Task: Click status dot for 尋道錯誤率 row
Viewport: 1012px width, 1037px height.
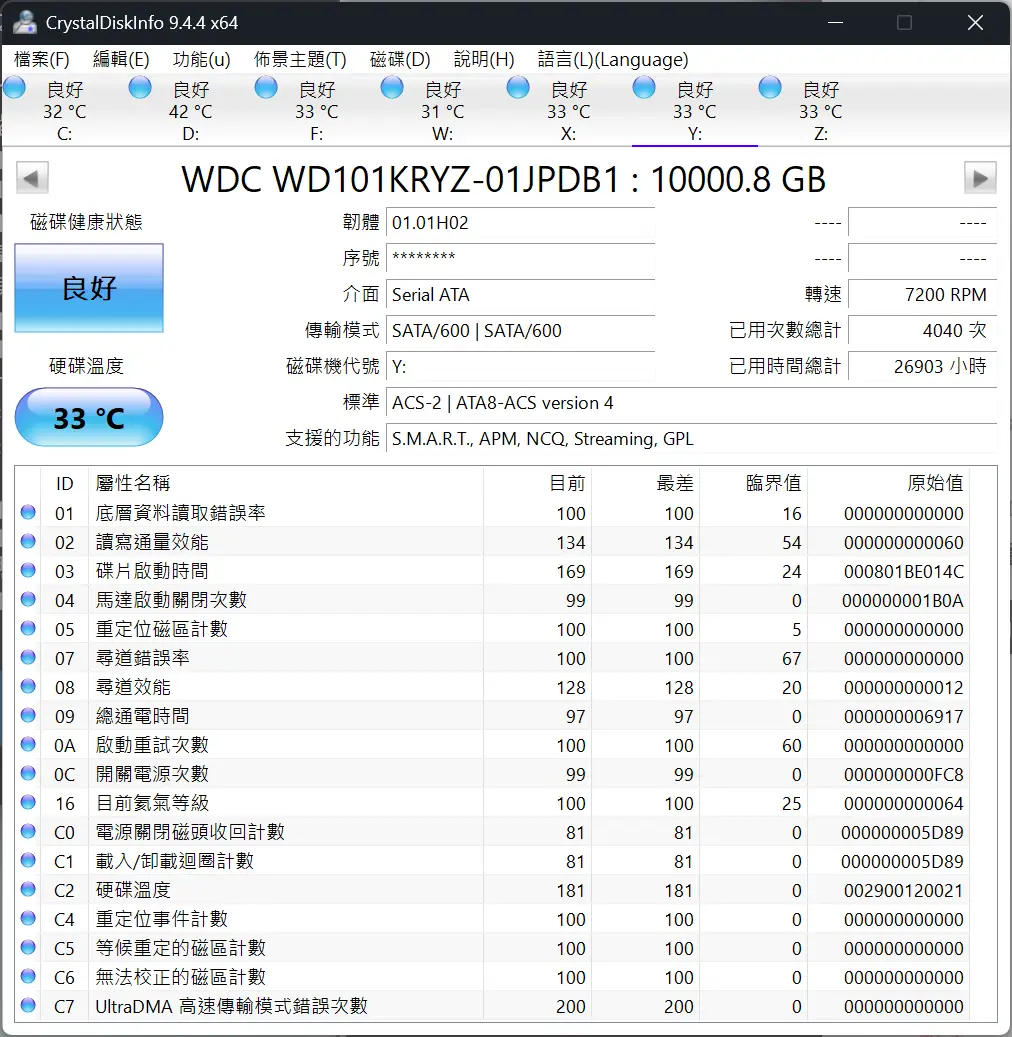Action: click(28, 657)
